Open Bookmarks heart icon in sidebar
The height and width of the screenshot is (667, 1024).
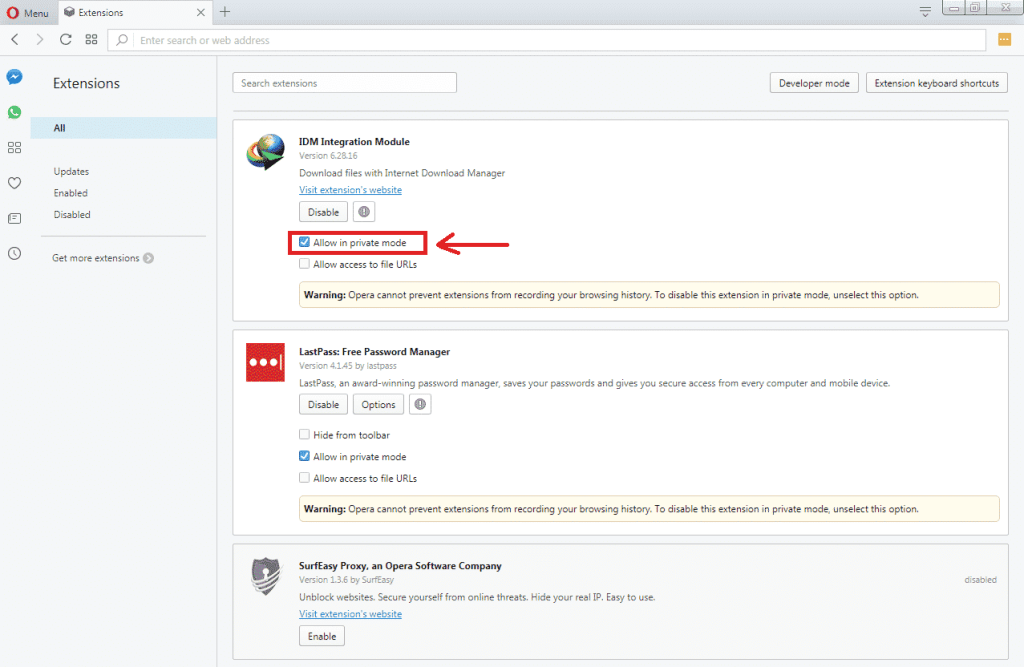point(14,183)
